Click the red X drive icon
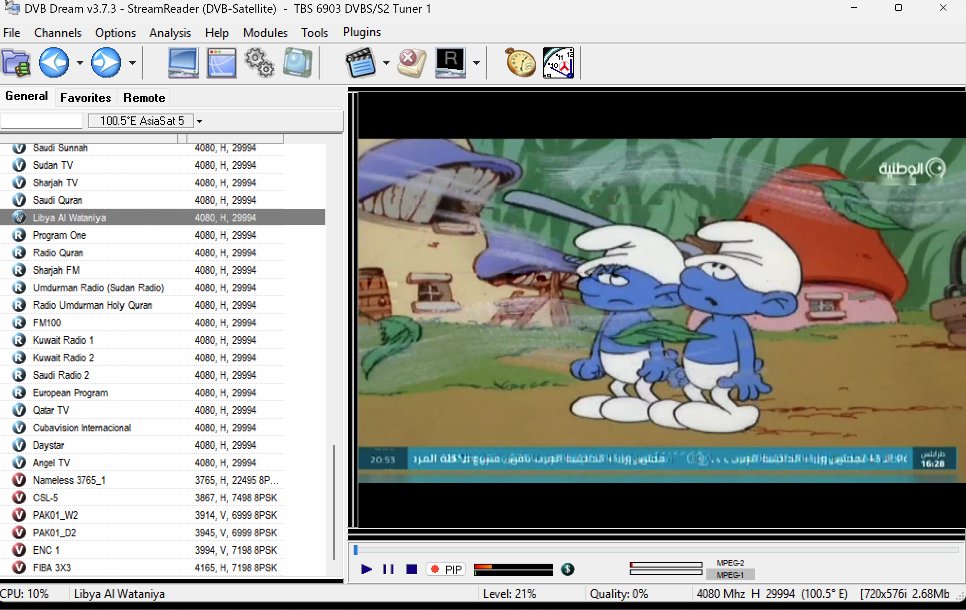This screenshot has width=966, height=610. (x=412, y=62)
